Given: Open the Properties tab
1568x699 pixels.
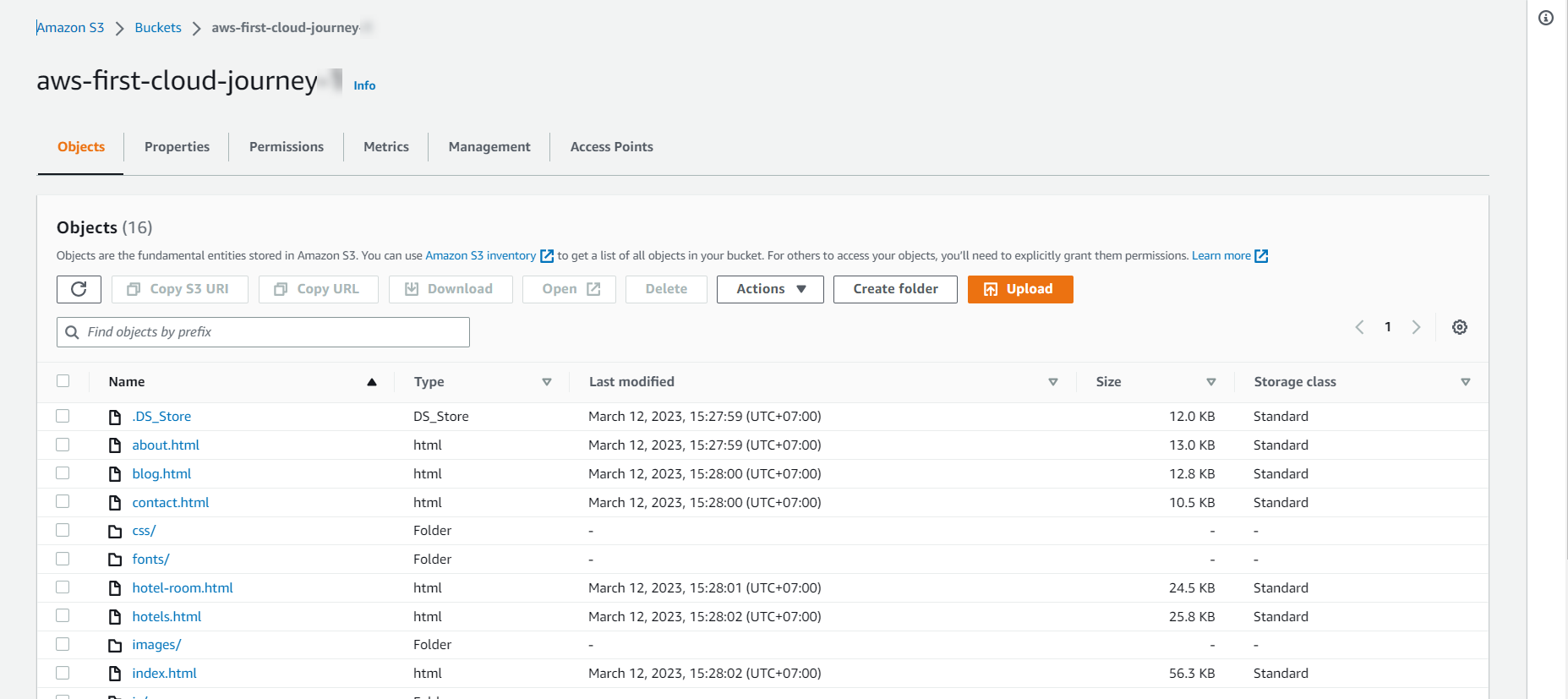Looking at the screenshot, I should coord(177,147).
